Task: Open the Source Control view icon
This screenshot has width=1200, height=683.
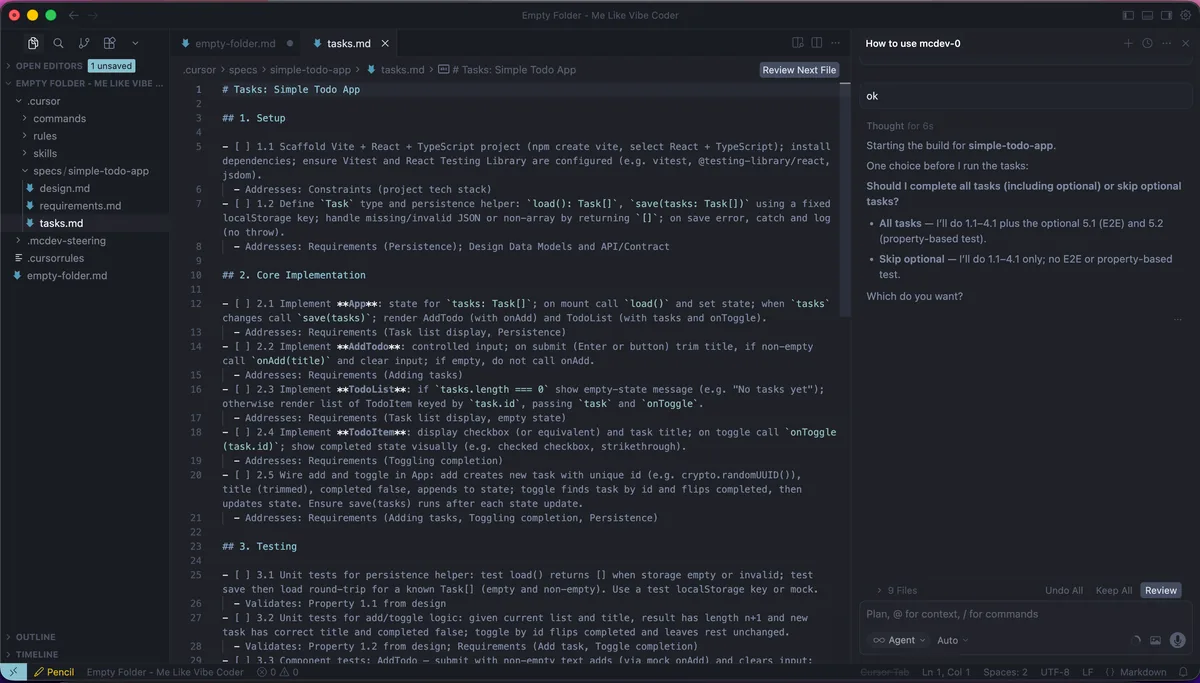Action: coord(84,43)
